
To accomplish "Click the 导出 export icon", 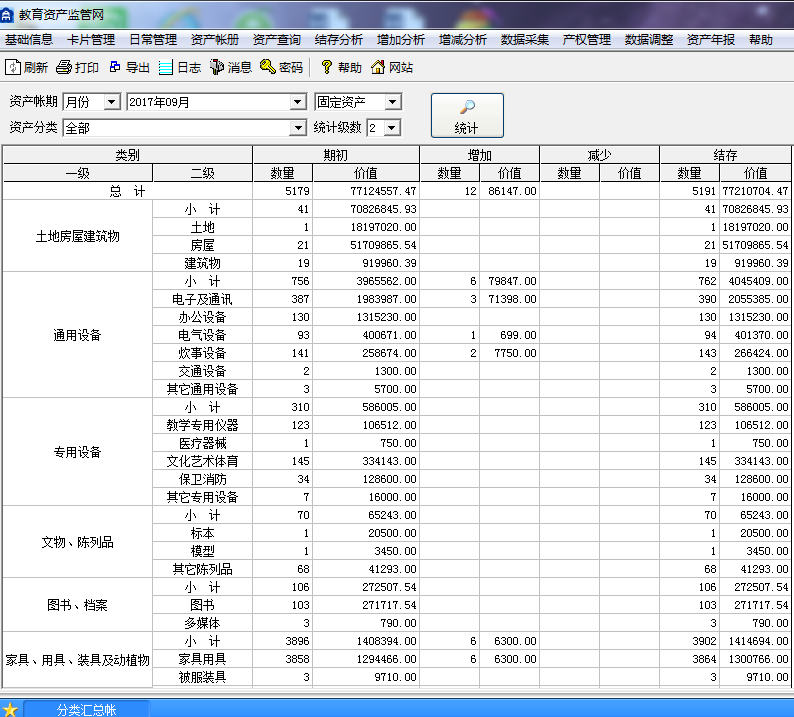I will pos(115,68).
